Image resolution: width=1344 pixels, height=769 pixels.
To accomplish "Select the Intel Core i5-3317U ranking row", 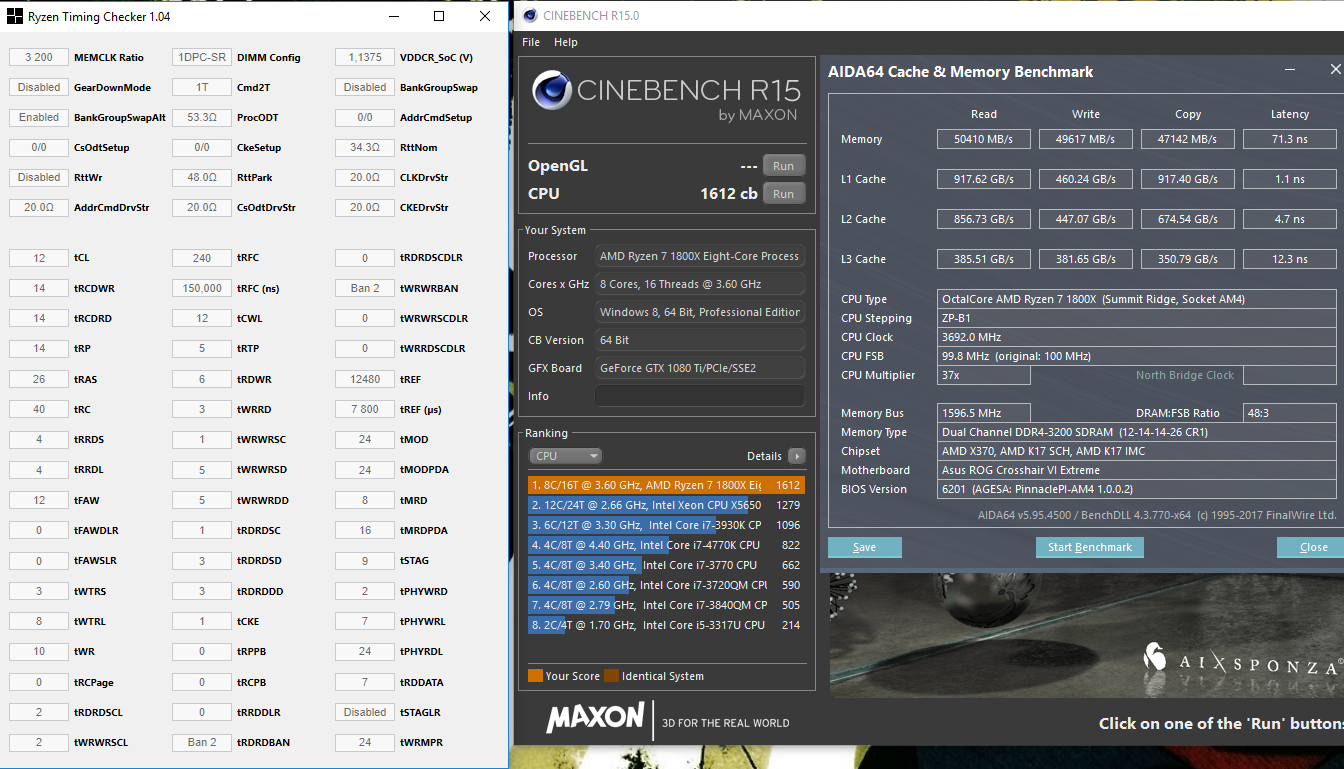I will coord(666,625).
